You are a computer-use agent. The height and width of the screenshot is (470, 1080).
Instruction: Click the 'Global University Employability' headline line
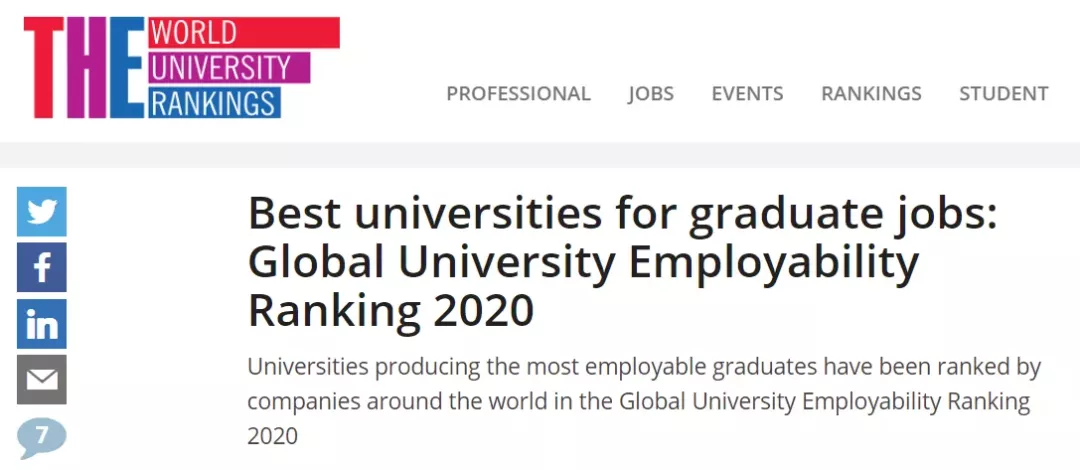583,263
